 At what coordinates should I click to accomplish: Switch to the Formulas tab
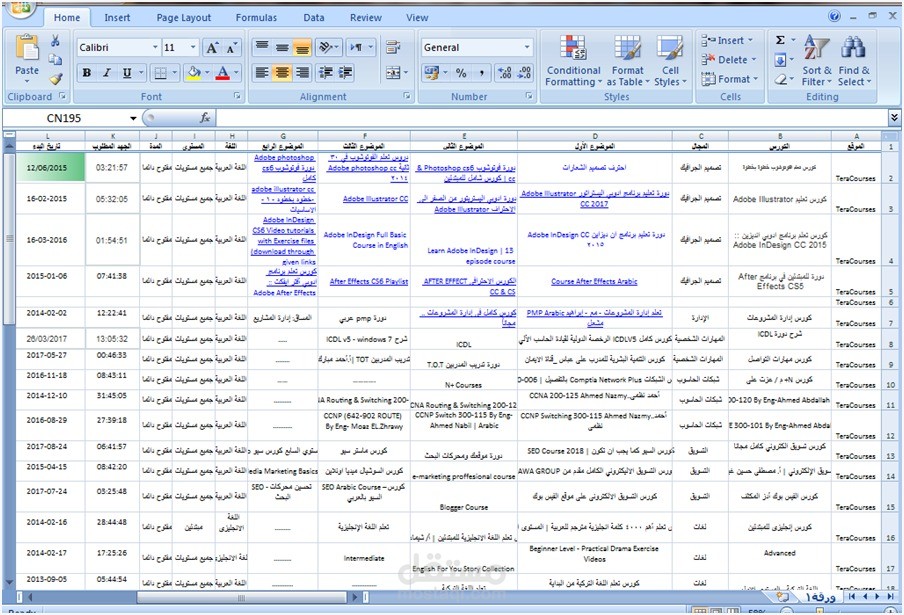pyautogui.click(x=256, y=17)
